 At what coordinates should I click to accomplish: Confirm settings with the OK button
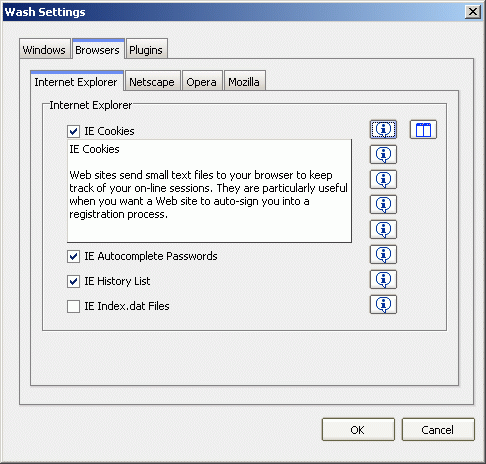(358, 430)
